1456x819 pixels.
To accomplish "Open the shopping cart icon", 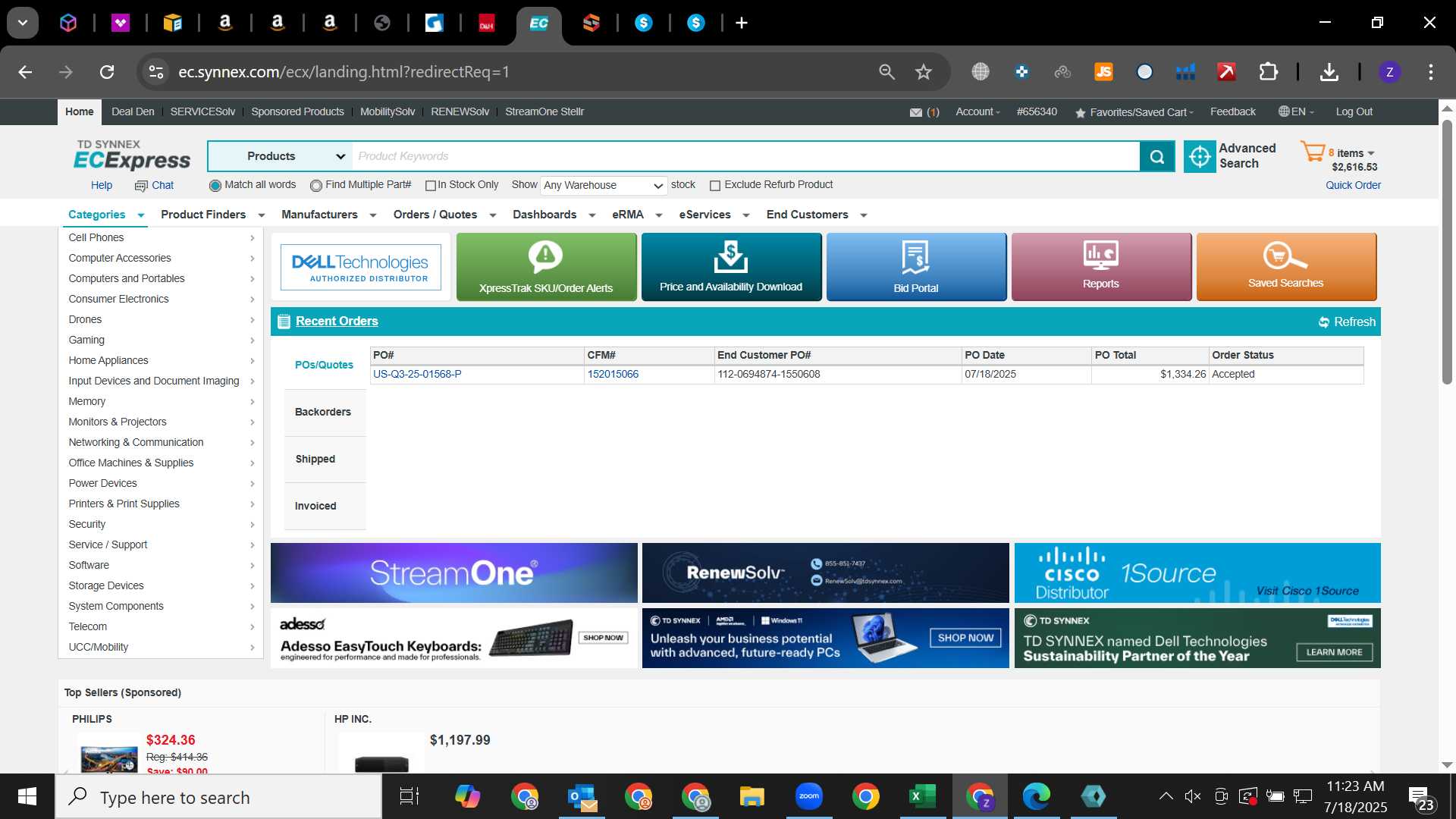I will tap(1313, 152).
